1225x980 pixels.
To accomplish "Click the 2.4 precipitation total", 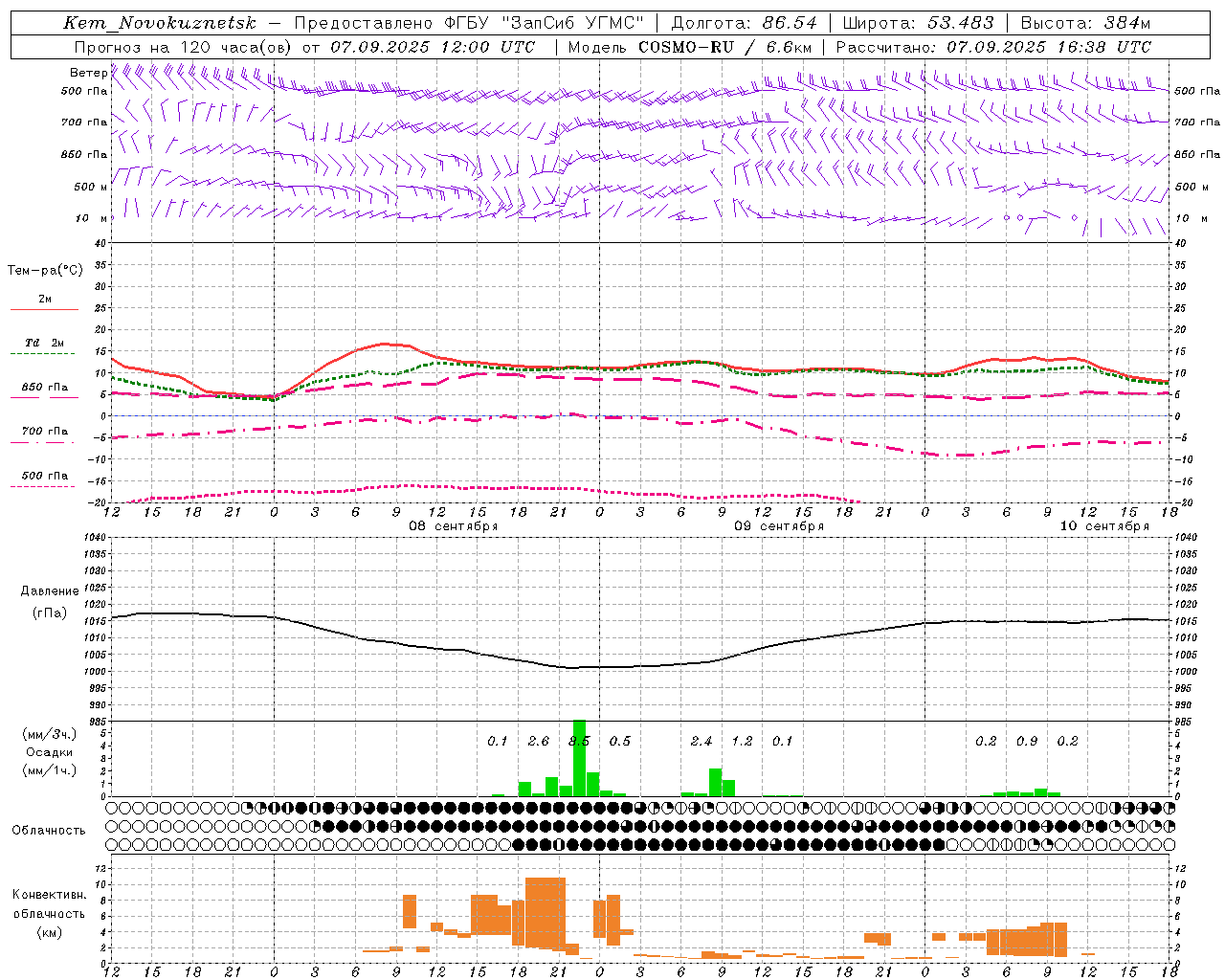I will click(702, 742).
